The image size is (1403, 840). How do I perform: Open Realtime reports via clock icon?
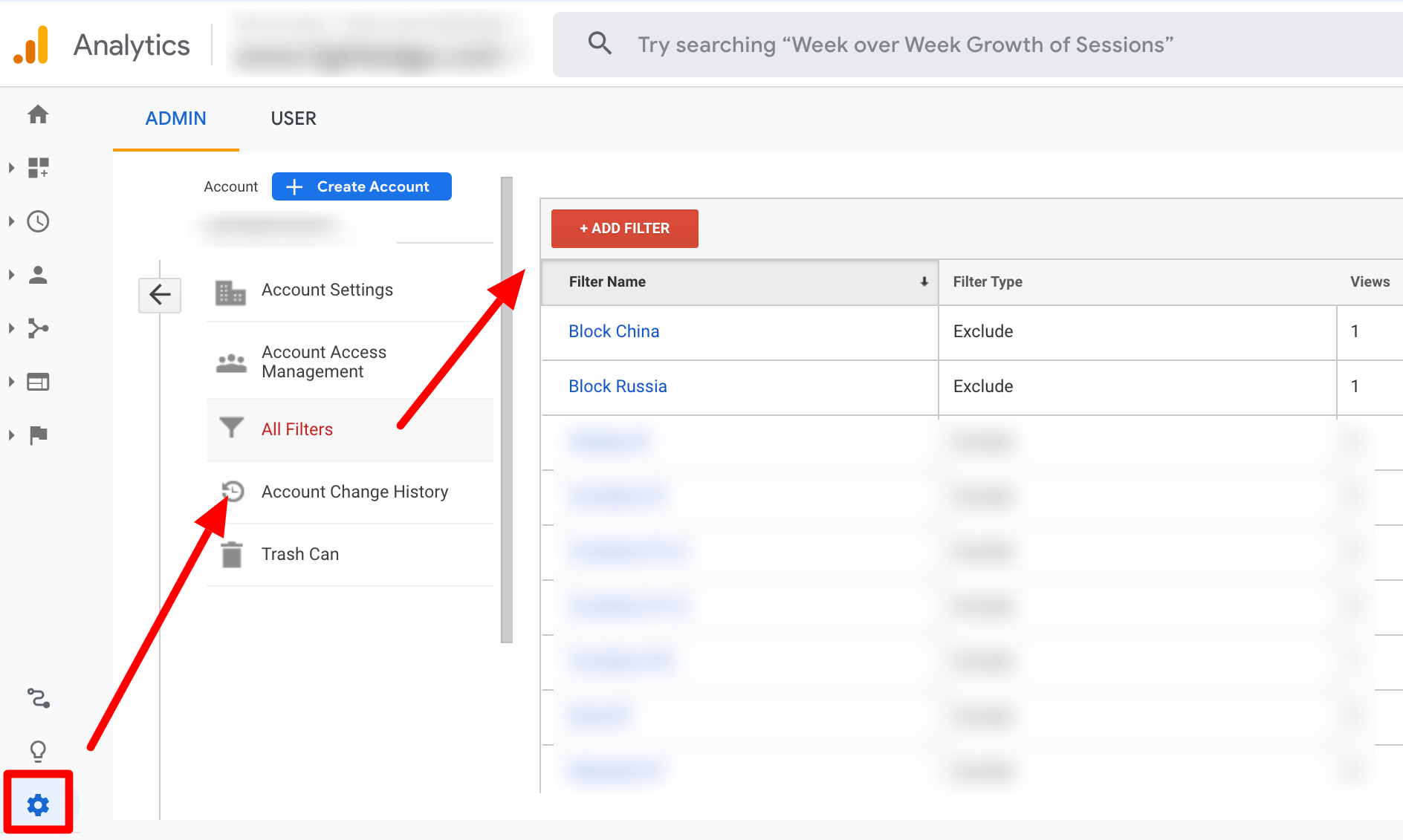point(39,221)
